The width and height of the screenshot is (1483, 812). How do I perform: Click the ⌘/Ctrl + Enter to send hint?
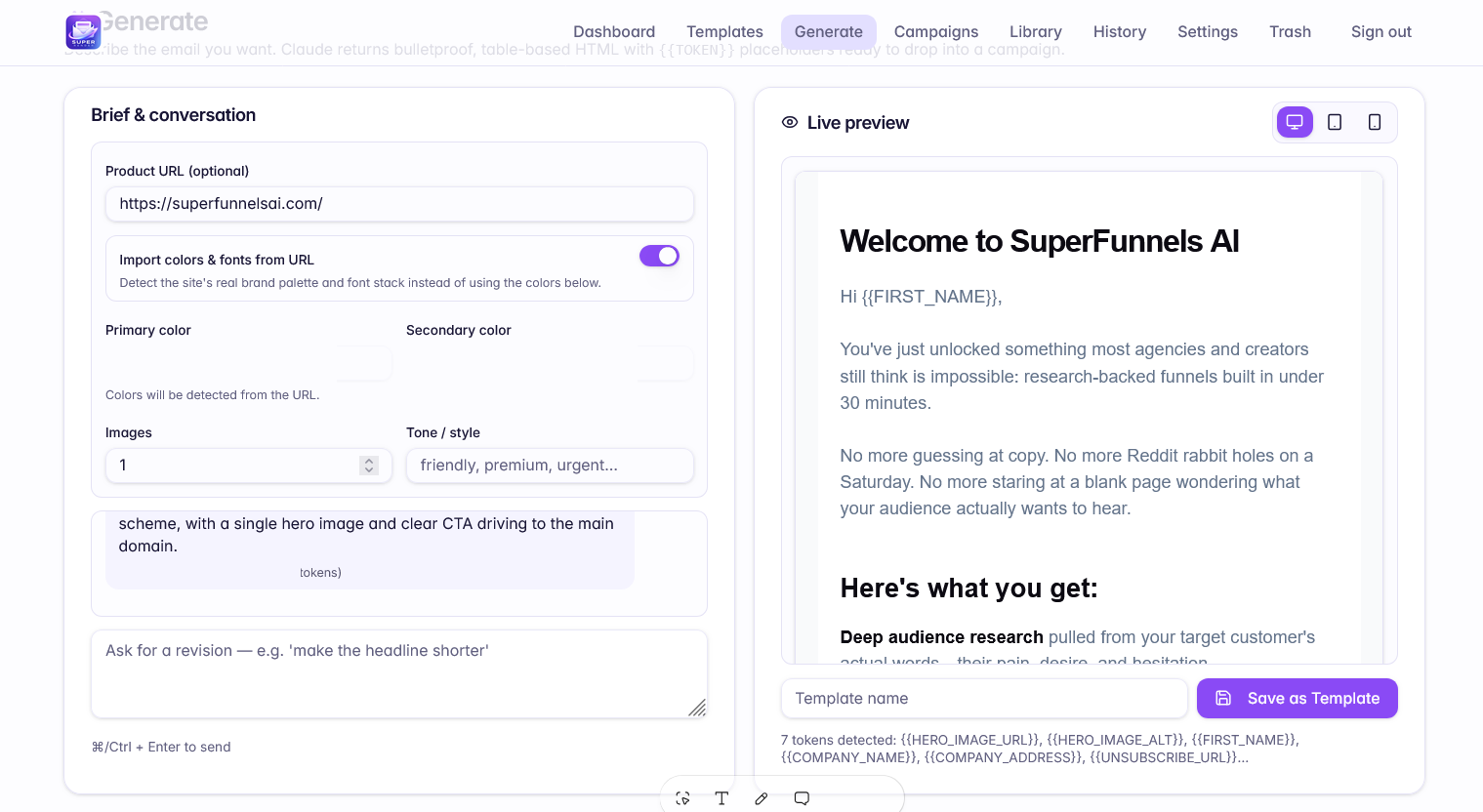click(161, 748)
